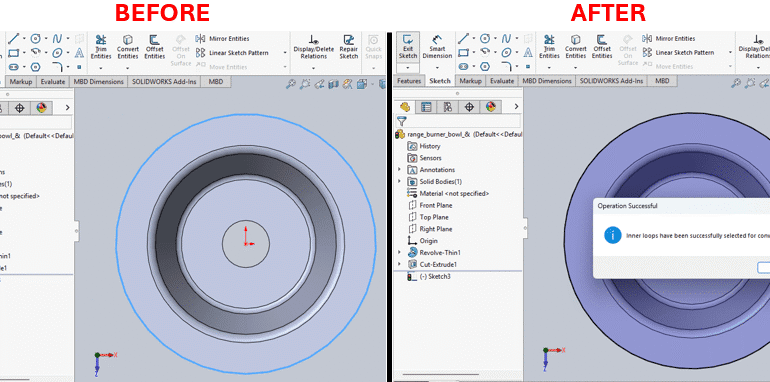770x382 pixels.
Task: Open Smart Dimension dropdown in AFTER window
Action: coord(437,68)
